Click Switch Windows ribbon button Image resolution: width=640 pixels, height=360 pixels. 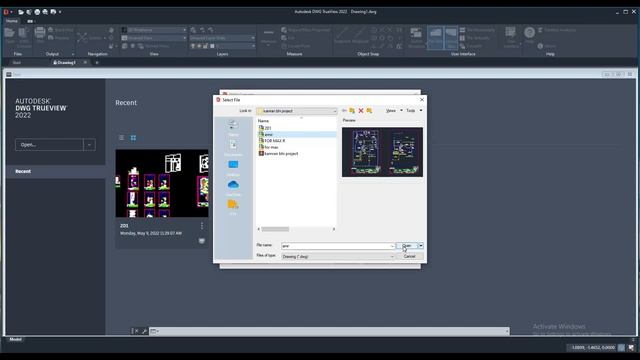pyautogui.click(x=416, y=37)
